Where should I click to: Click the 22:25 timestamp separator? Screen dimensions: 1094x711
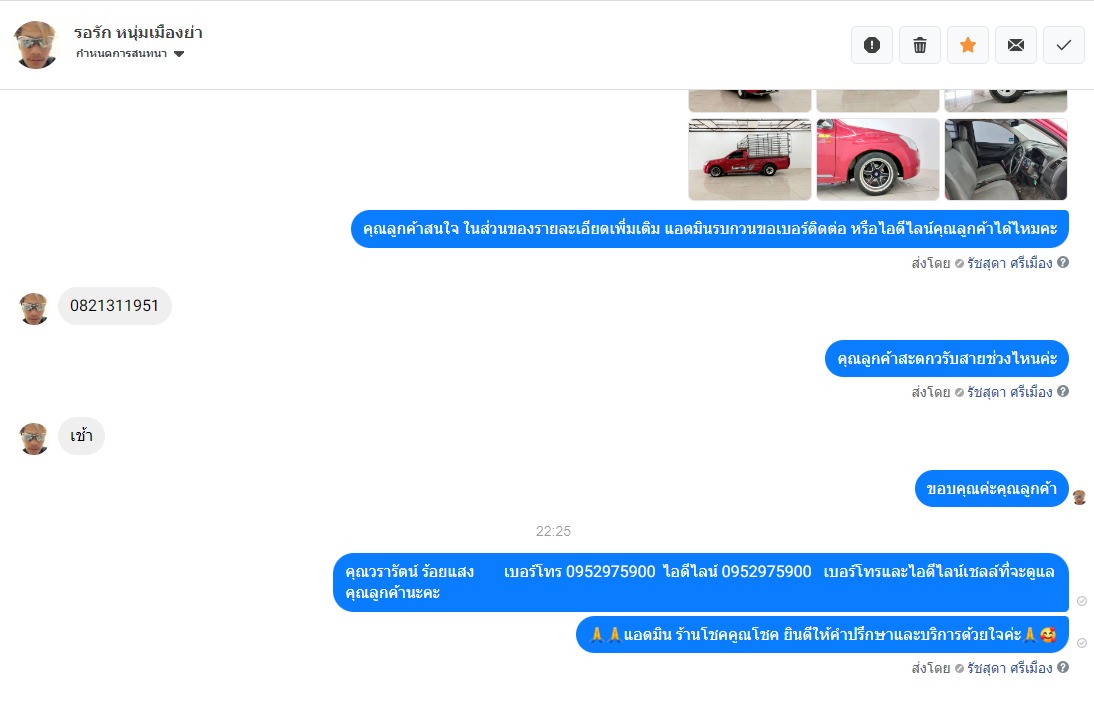[x=553, y=531]
